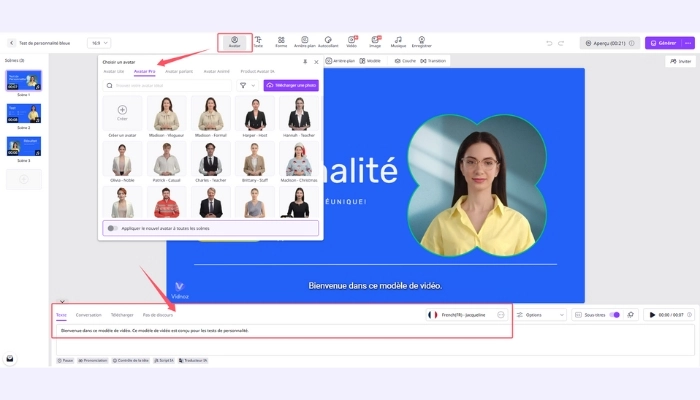Open the Générer more options menu
This screenshot has height=400, width=700.
click(688, 43)
